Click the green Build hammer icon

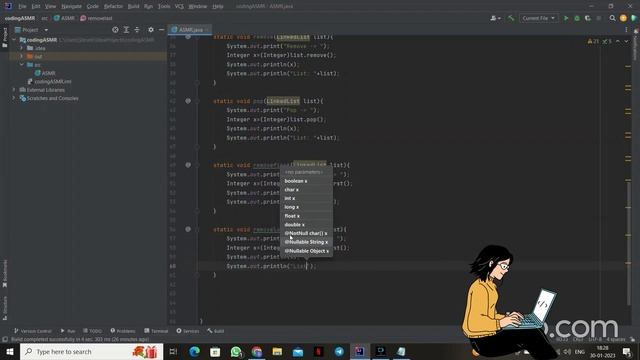[x=511, y=18]
